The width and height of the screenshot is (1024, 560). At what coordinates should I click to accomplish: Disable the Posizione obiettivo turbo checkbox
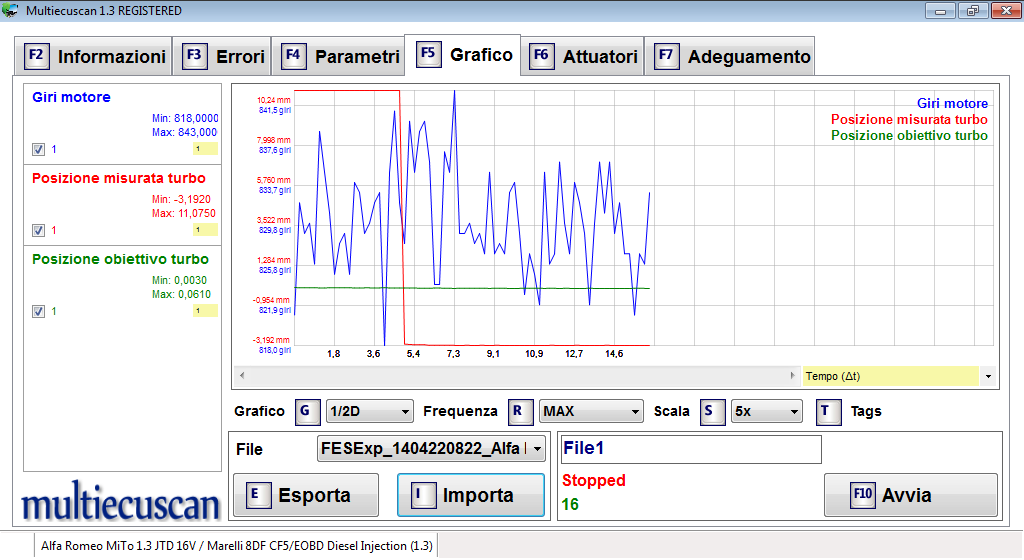[x=38, y=311]
